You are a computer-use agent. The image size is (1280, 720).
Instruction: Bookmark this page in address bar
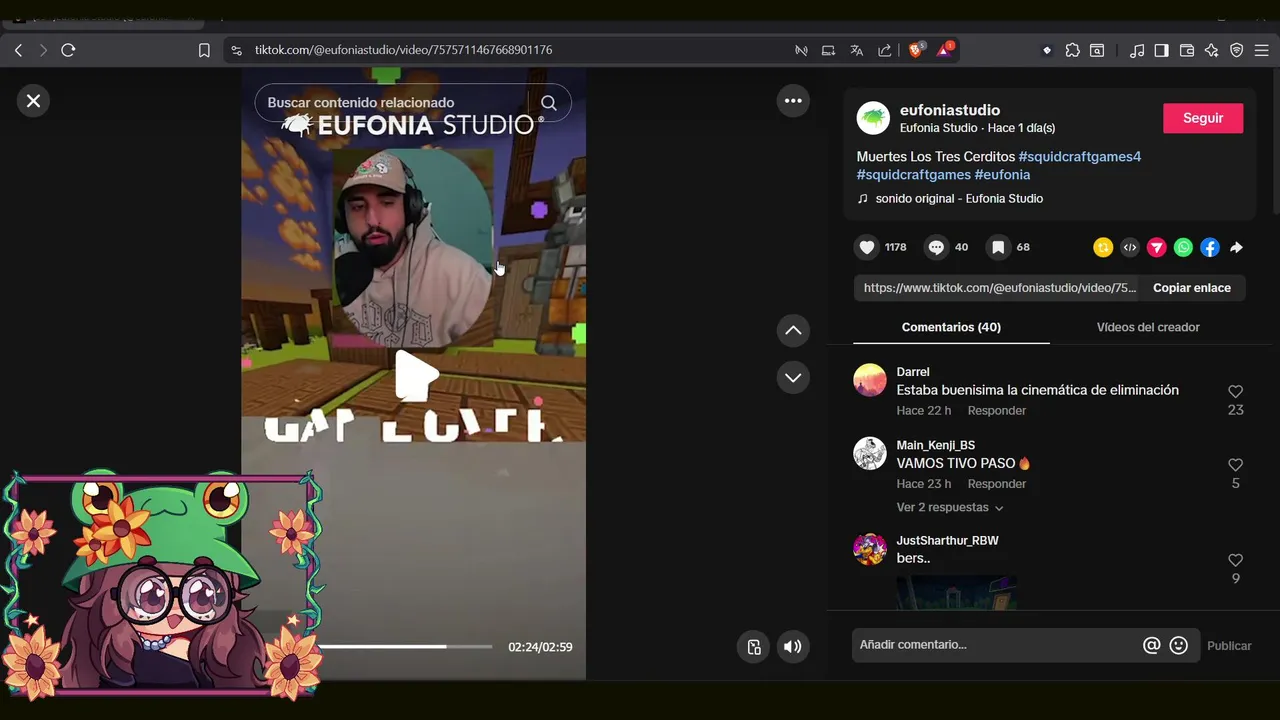pyautogui.click(x=204, y=50)
